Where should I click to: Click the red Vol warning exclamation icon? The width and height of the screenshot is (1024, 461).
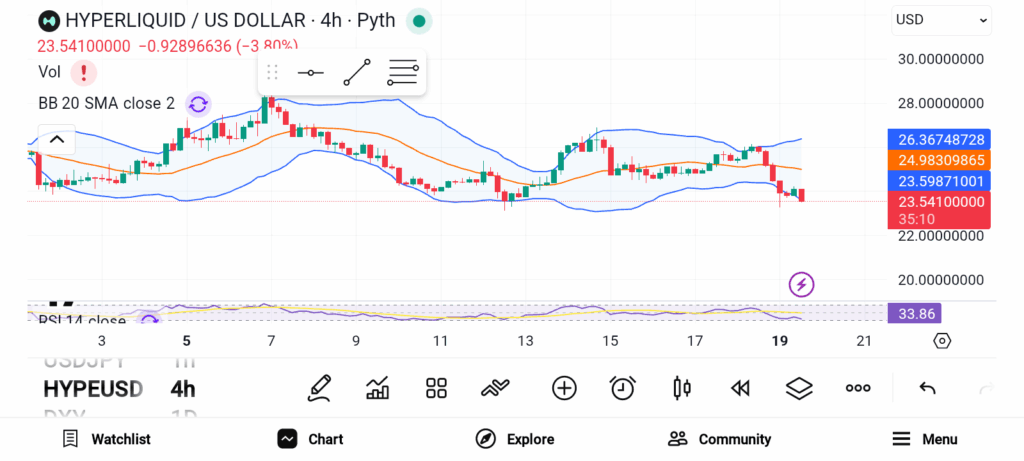(x=84, y=72)
